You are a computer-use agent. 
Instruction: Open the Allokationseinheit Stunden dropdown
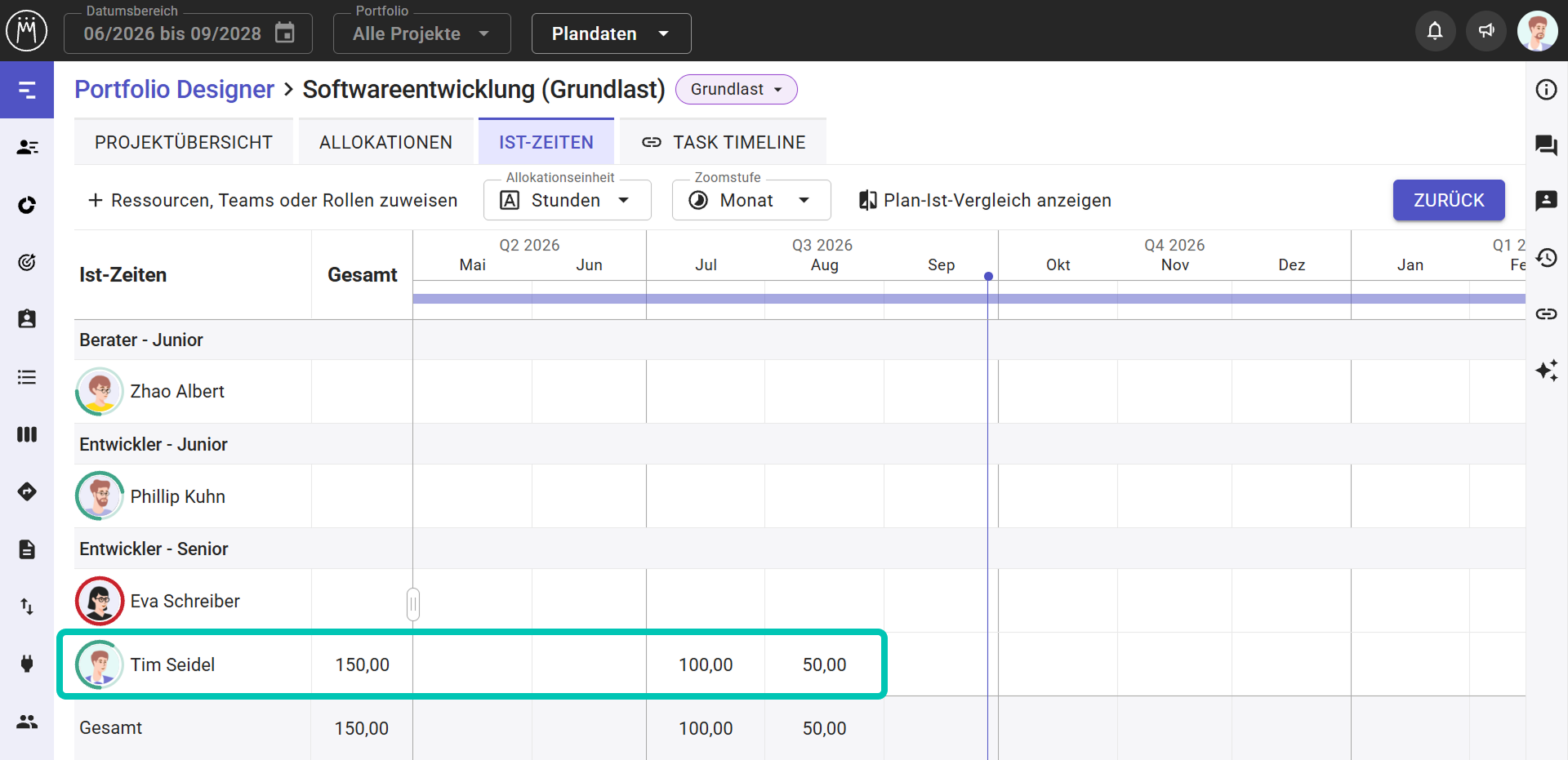click(568, 200)
